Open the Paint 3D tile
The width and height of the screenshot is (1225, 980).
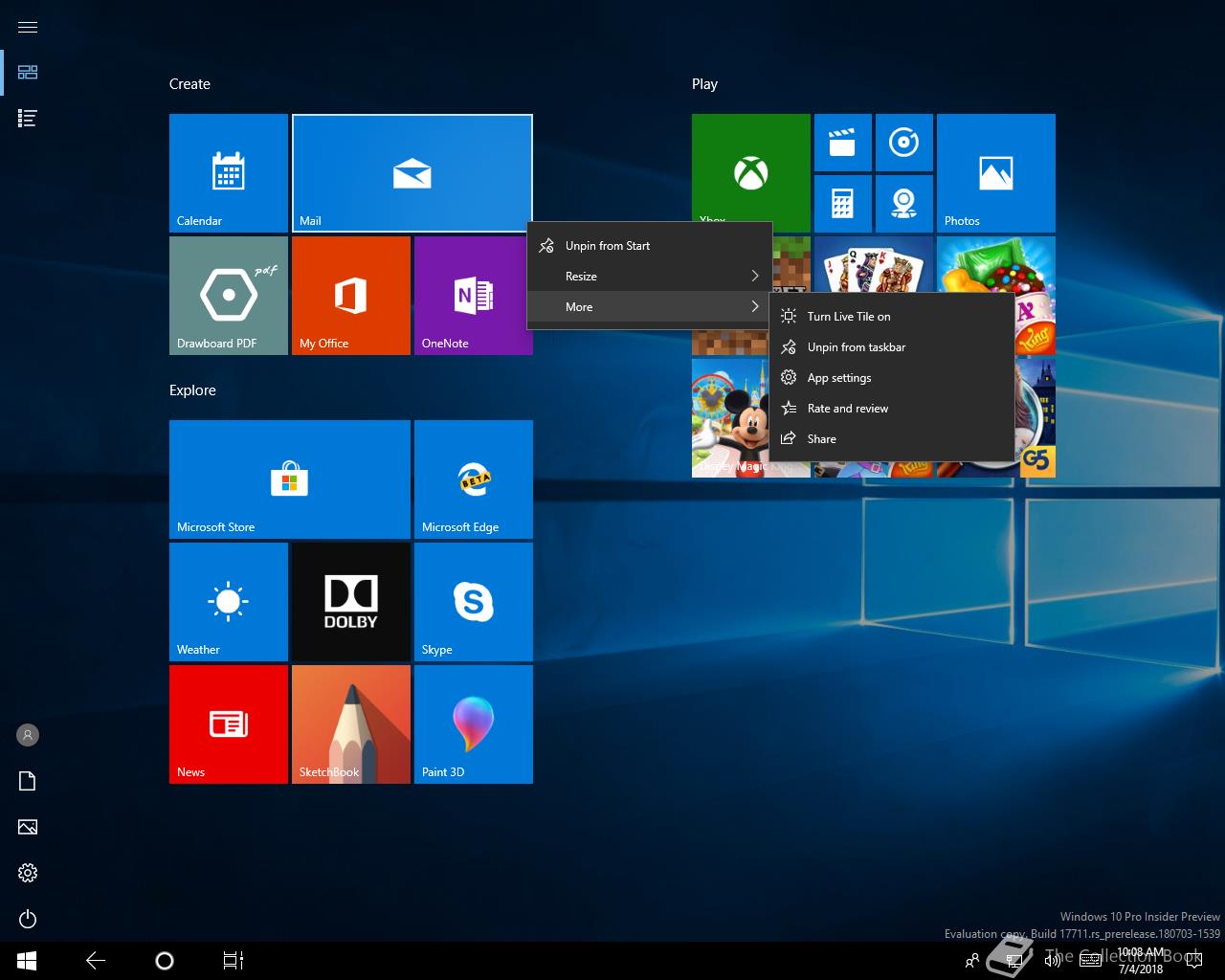tap(474, 724)
